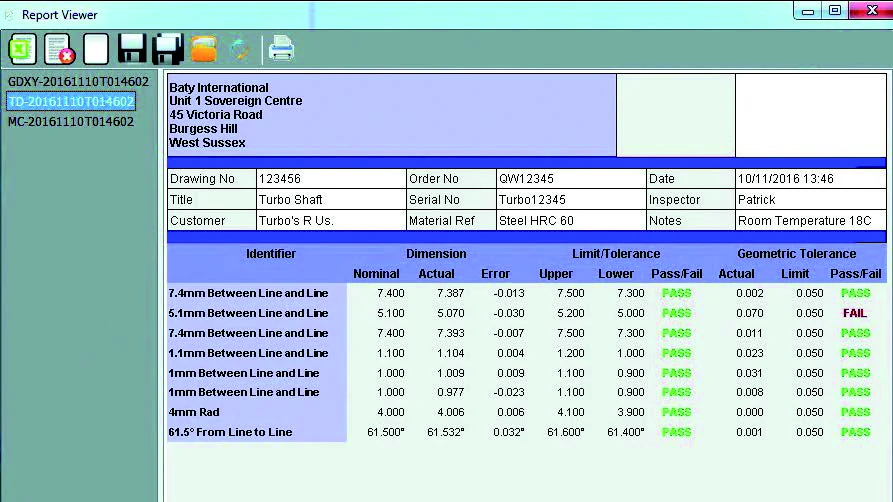Click Notes value Room Temperature 18C
This screenshot has width=893, height=502.
click(x=810, y=221)
